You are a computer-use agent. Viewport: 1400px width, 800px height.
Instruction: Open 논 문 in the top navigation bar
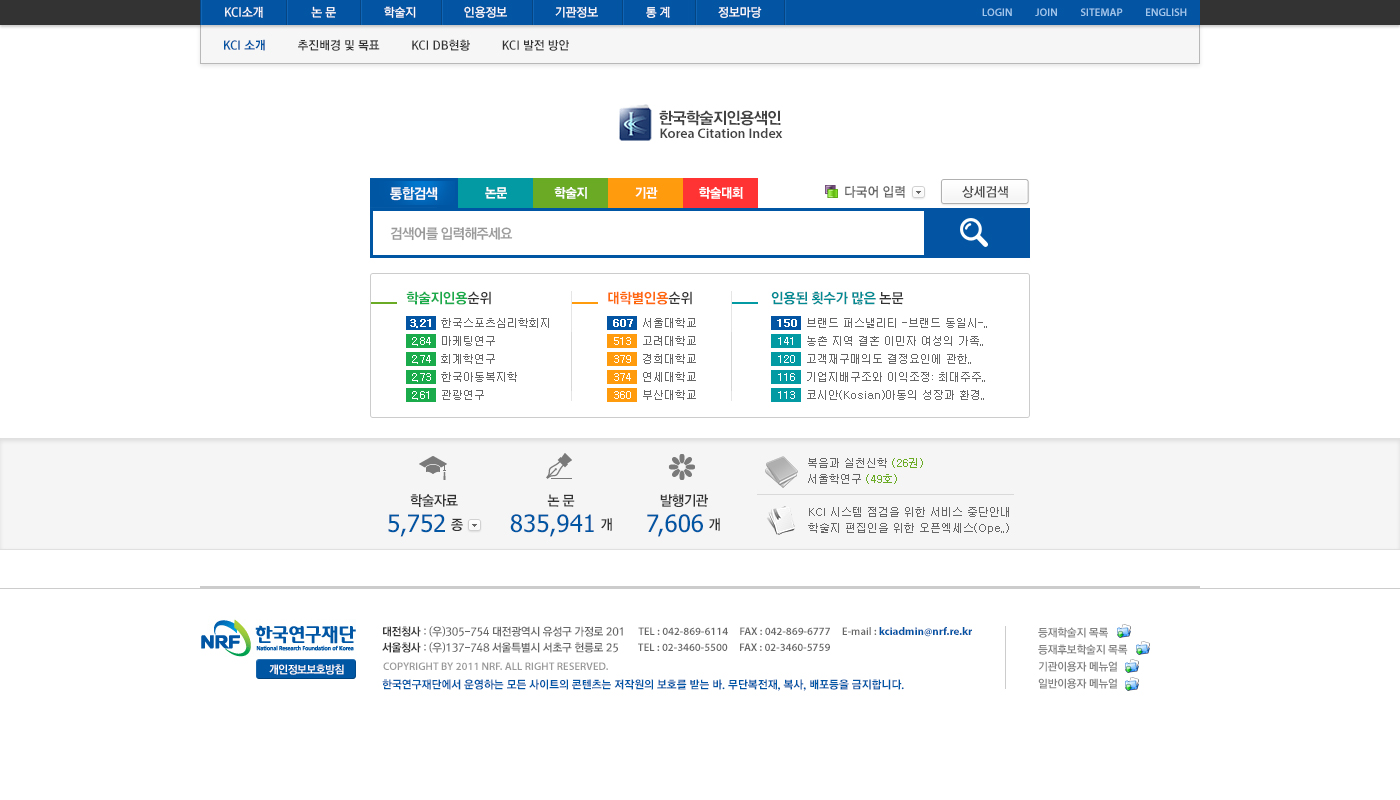324,12
